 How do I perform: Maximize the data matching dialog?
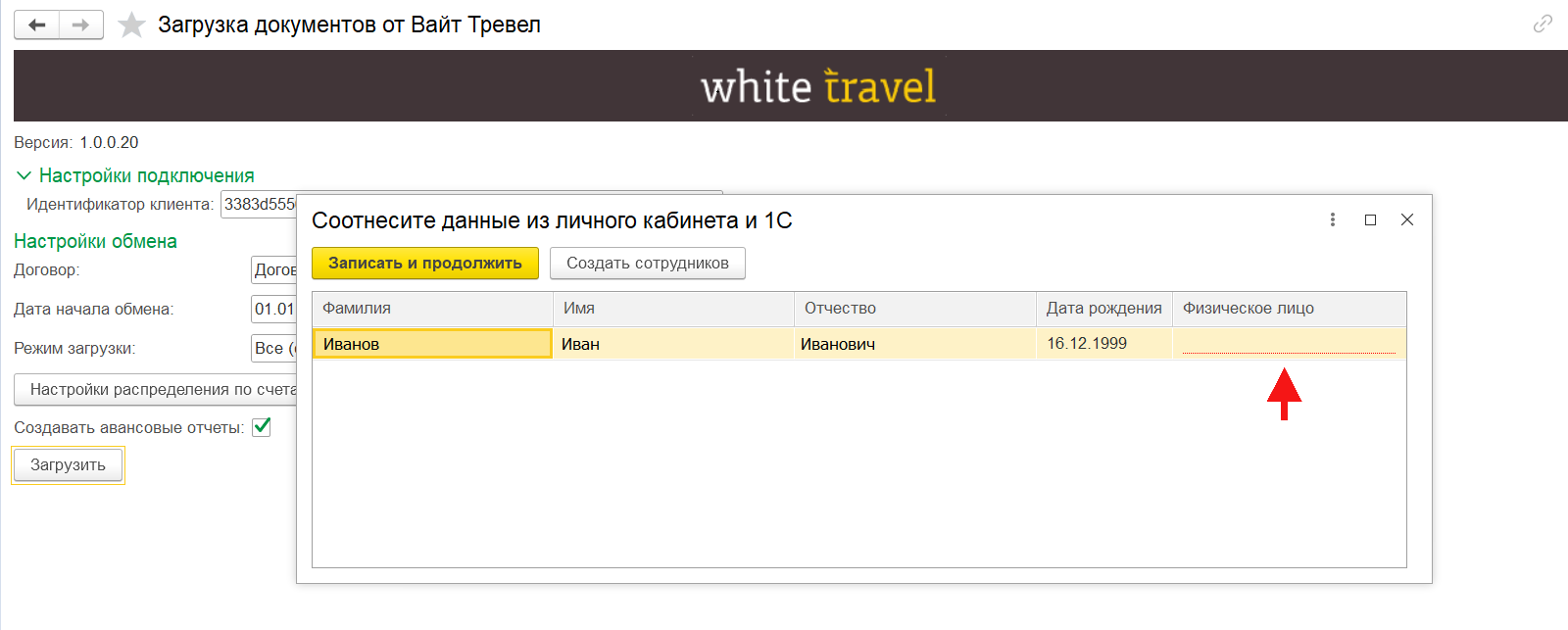[1370, 219]
